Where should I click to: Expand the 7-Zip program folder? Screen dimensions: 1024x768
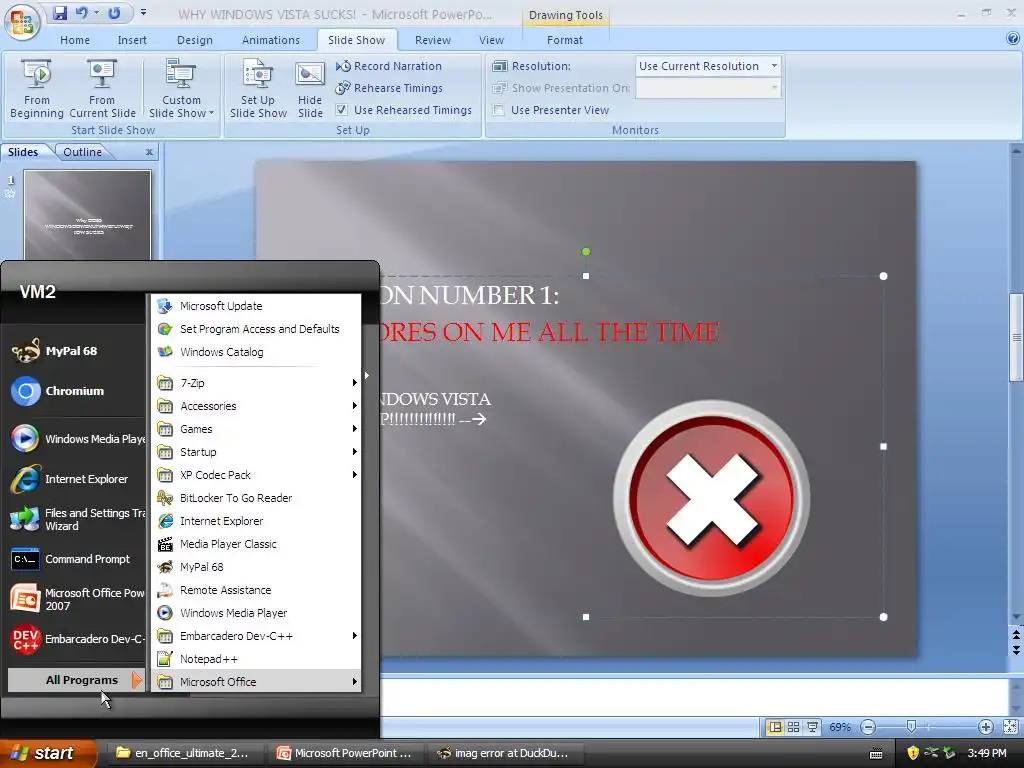257,383
